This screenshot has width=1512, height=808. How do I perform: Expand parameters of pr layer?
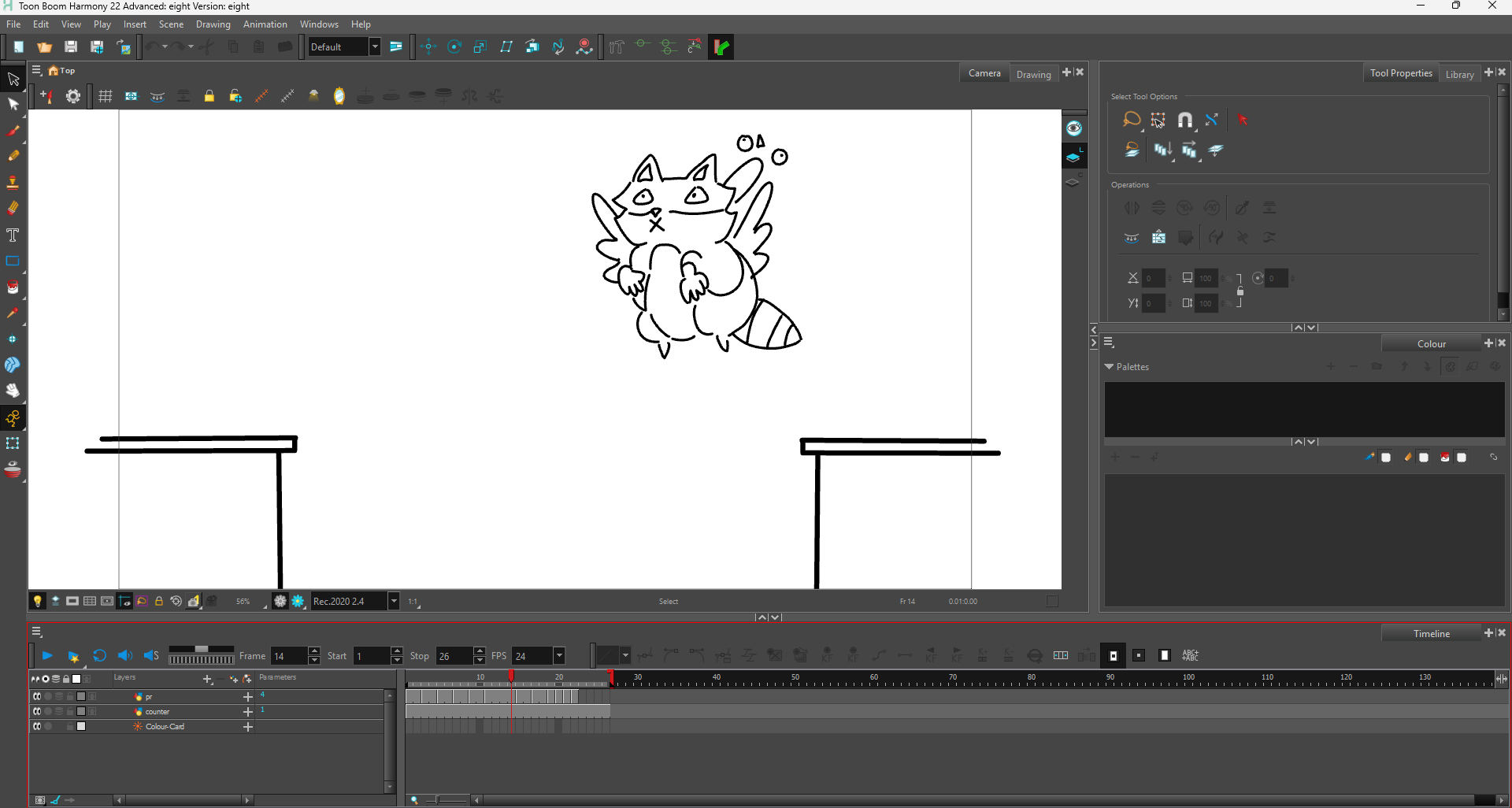[x=248, y=696]
